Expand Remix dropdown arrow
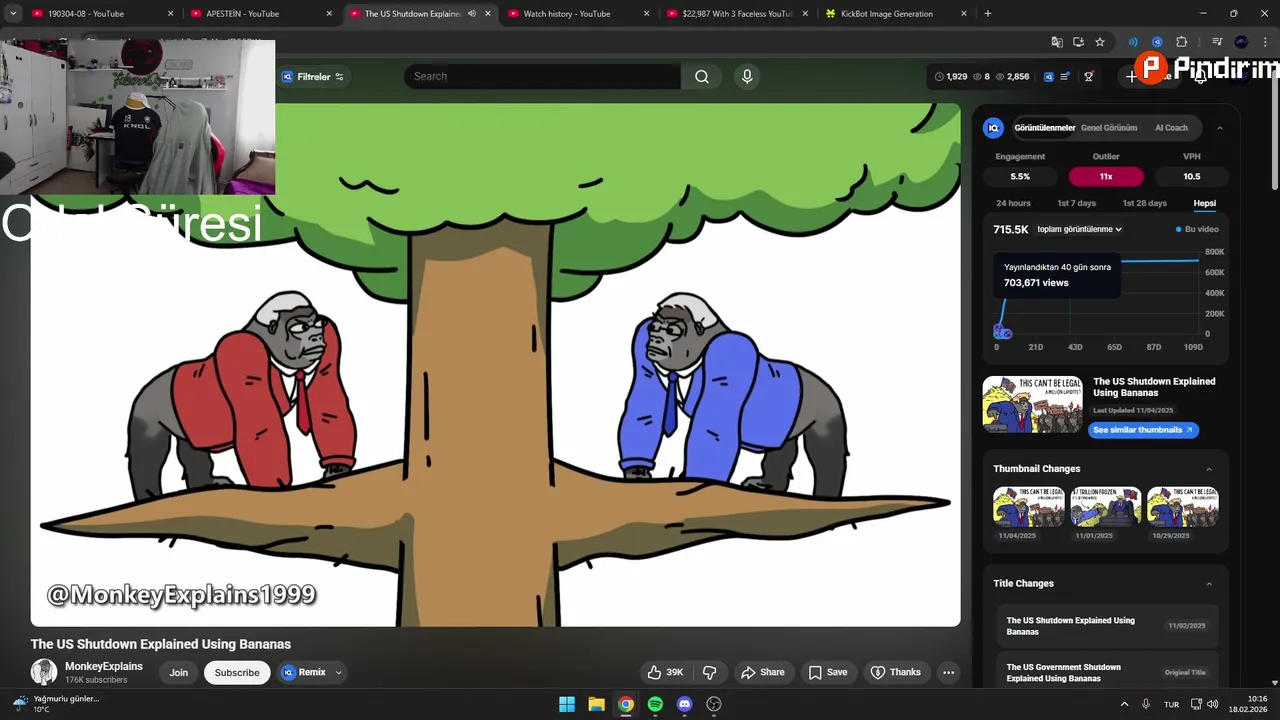The image size is (1280, 720). pyautogui.click(x=338, y=672)
